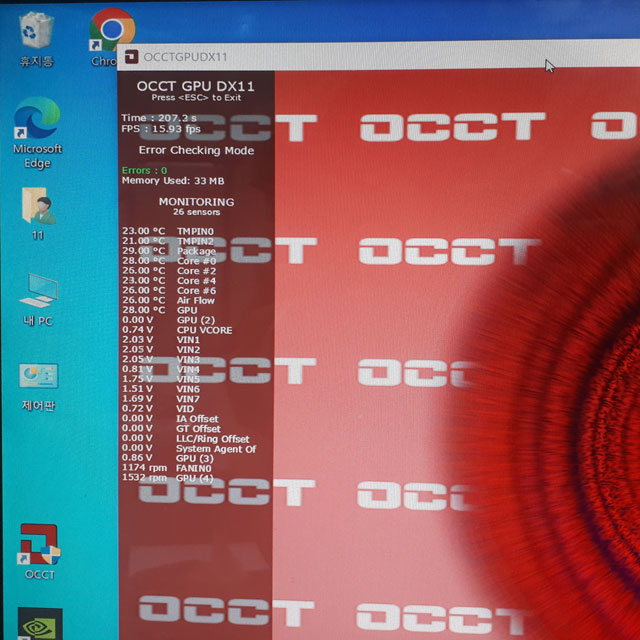The width and height of the screenshot is (640, 640).
Task: Click the green Errors : 0 text
Action: click(144, 170)
